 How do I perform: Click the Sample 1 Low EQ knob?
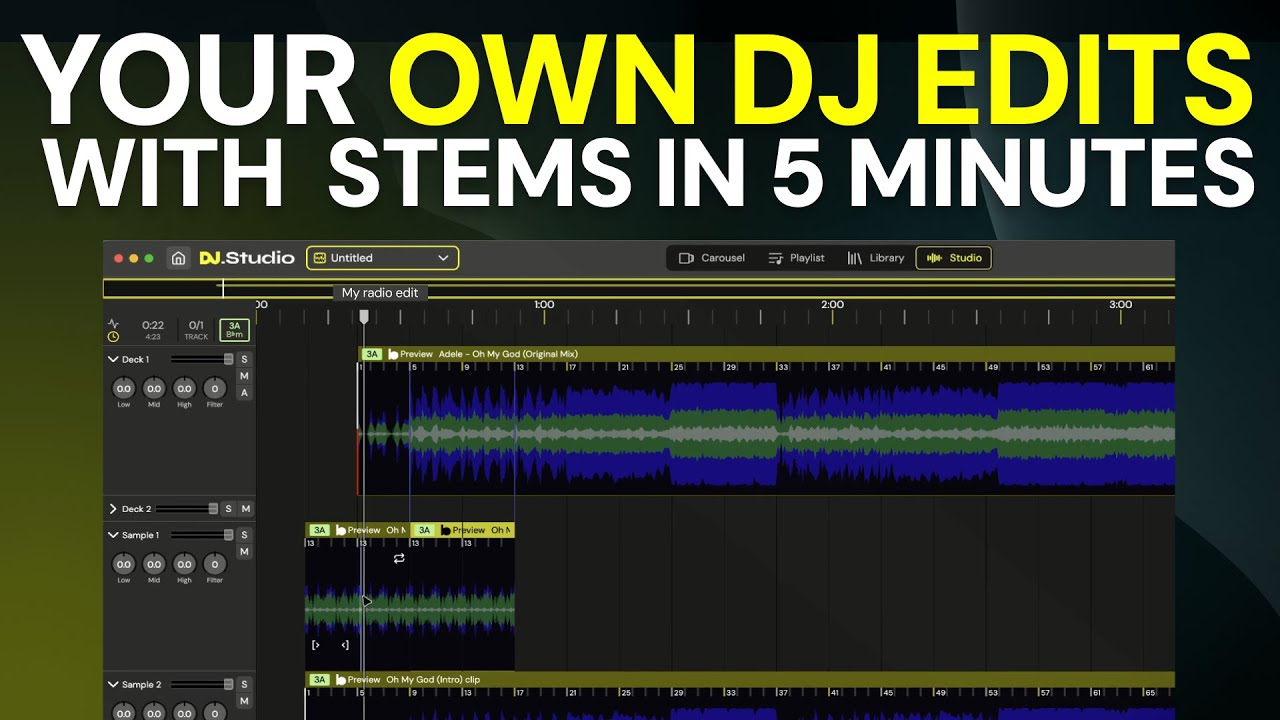(x=123, y=564)
